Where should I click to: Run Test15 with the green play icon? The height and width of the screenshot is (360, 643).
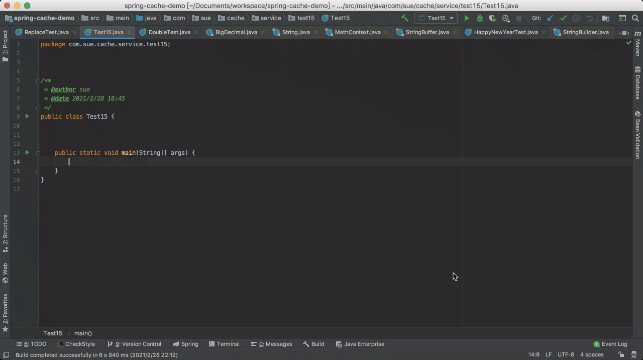coord(466,18)
